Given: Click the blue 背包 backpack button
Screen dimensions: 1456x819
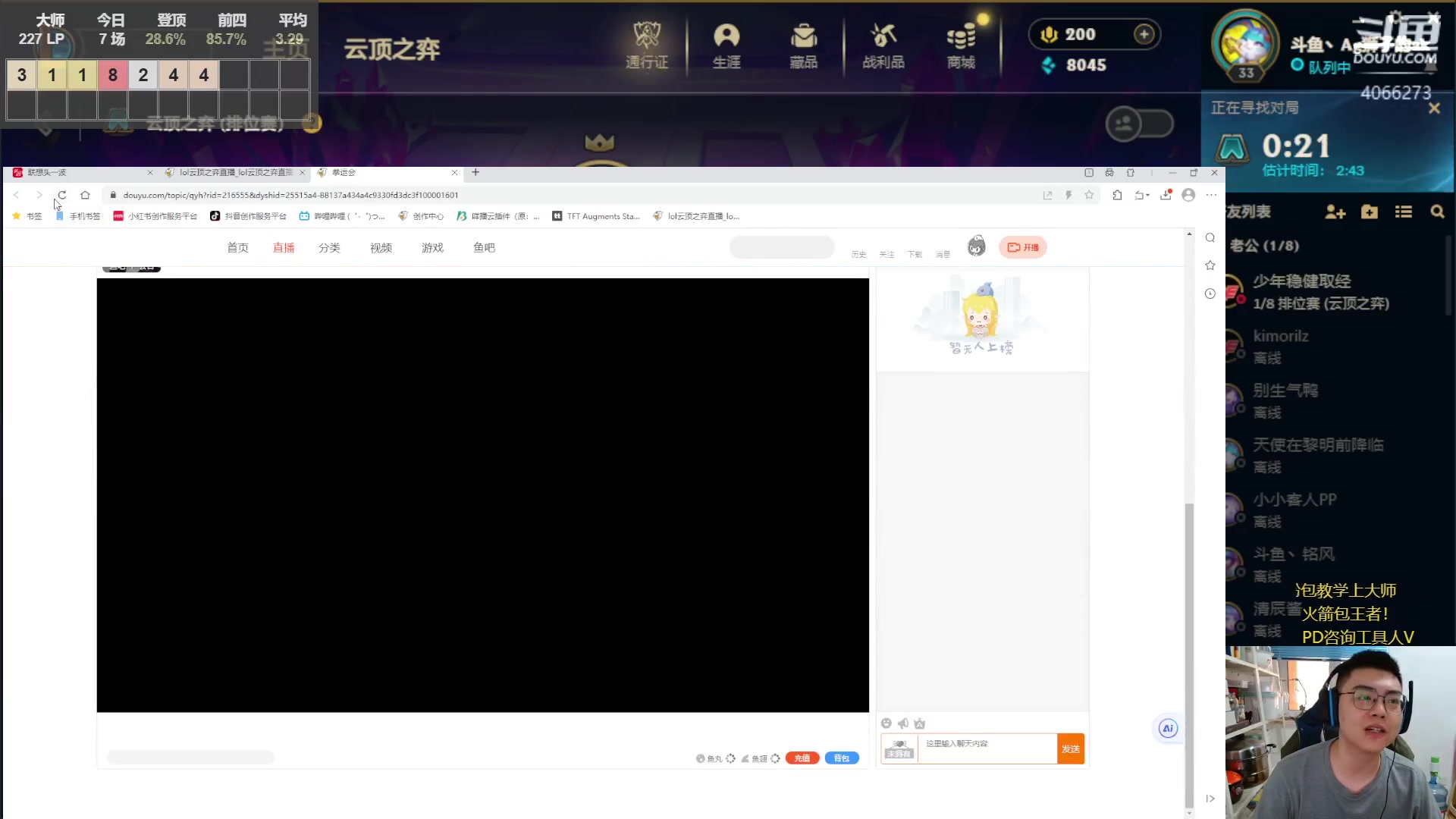Looking at the screenshot, I should [x=842, y=758].
